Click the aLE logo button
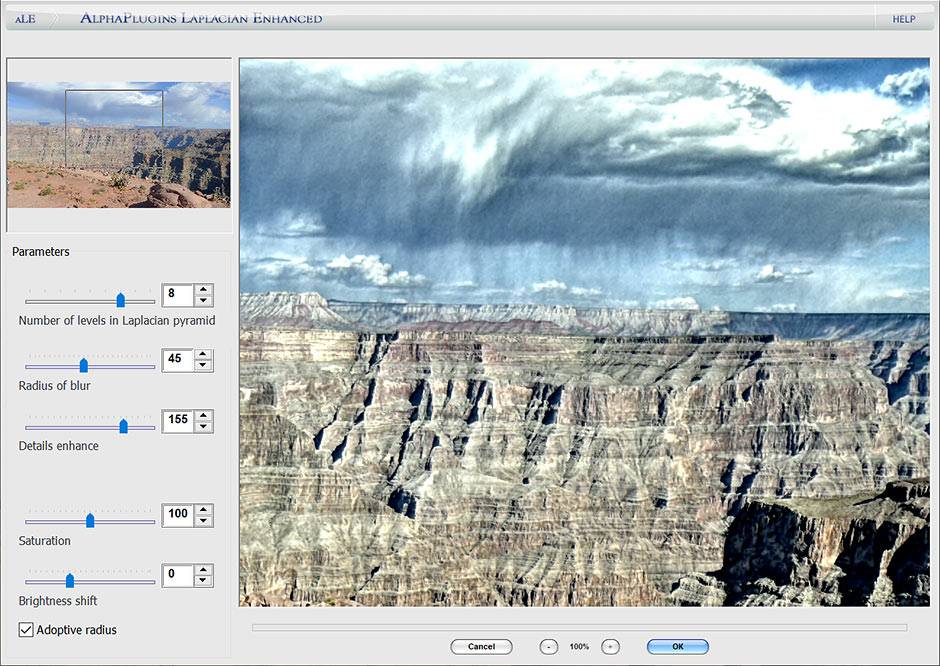 [x=25, y=19]
